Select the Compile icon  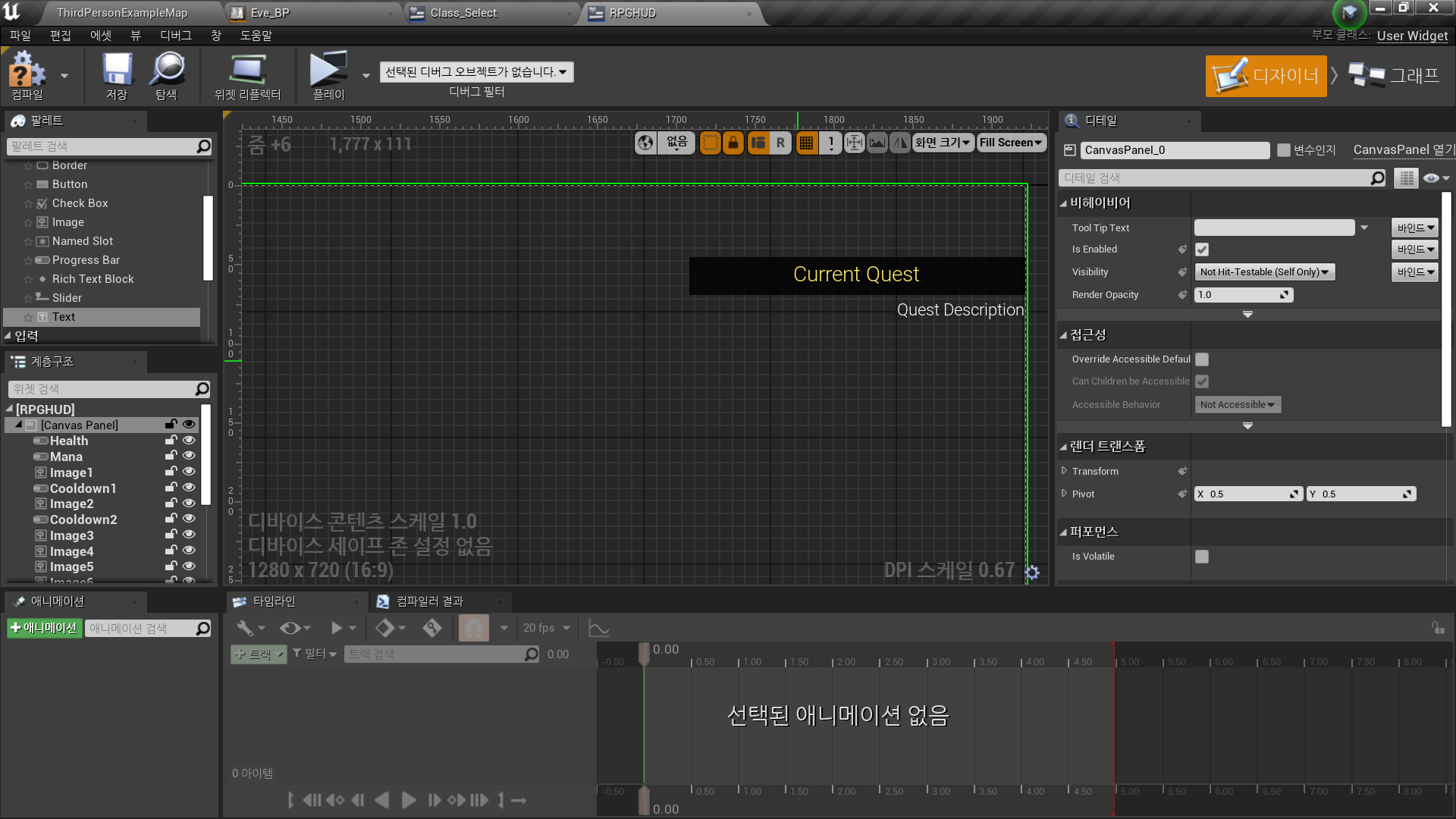(x=27, y=74)
